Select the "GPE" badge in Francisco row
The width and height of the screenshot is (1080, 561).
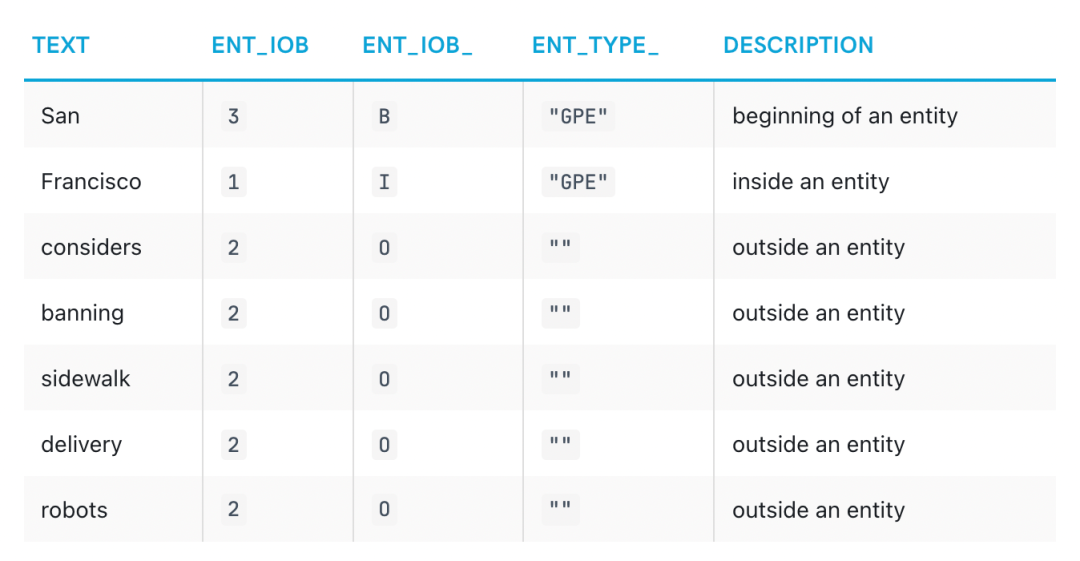(x=579, y=182)
